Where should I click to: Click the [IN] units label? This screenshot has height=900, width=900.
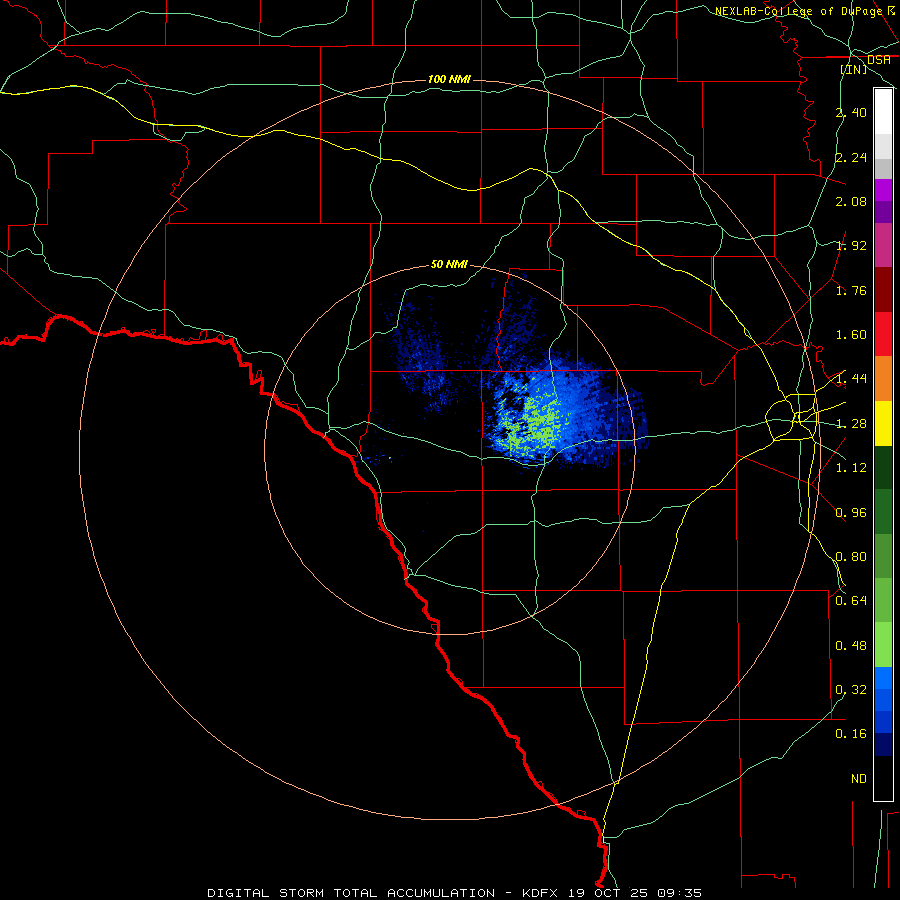pos(854,69)
